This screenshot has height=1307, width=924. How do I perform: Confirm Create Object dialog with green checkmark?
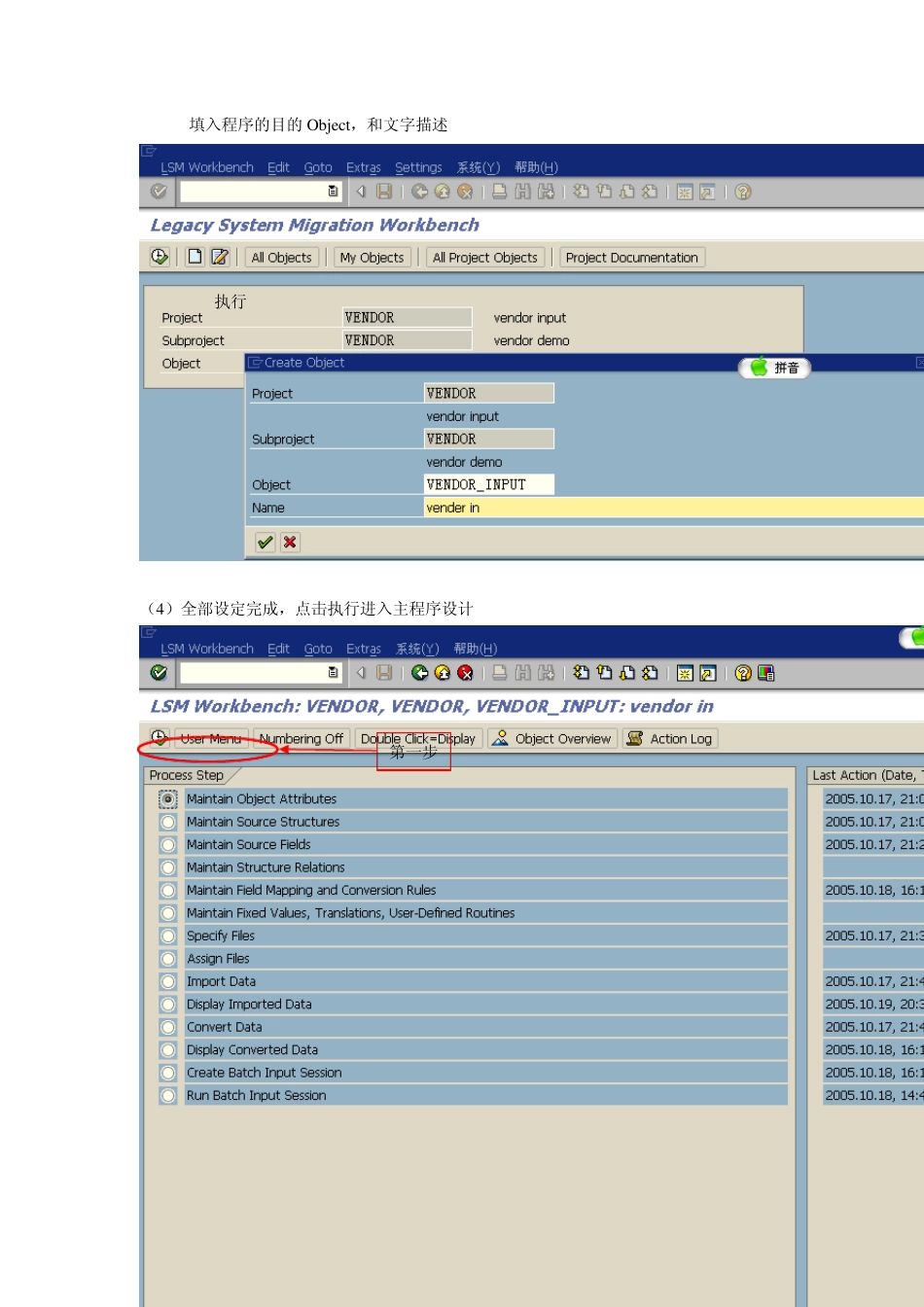pyautogui.click(x=265, y=543)
